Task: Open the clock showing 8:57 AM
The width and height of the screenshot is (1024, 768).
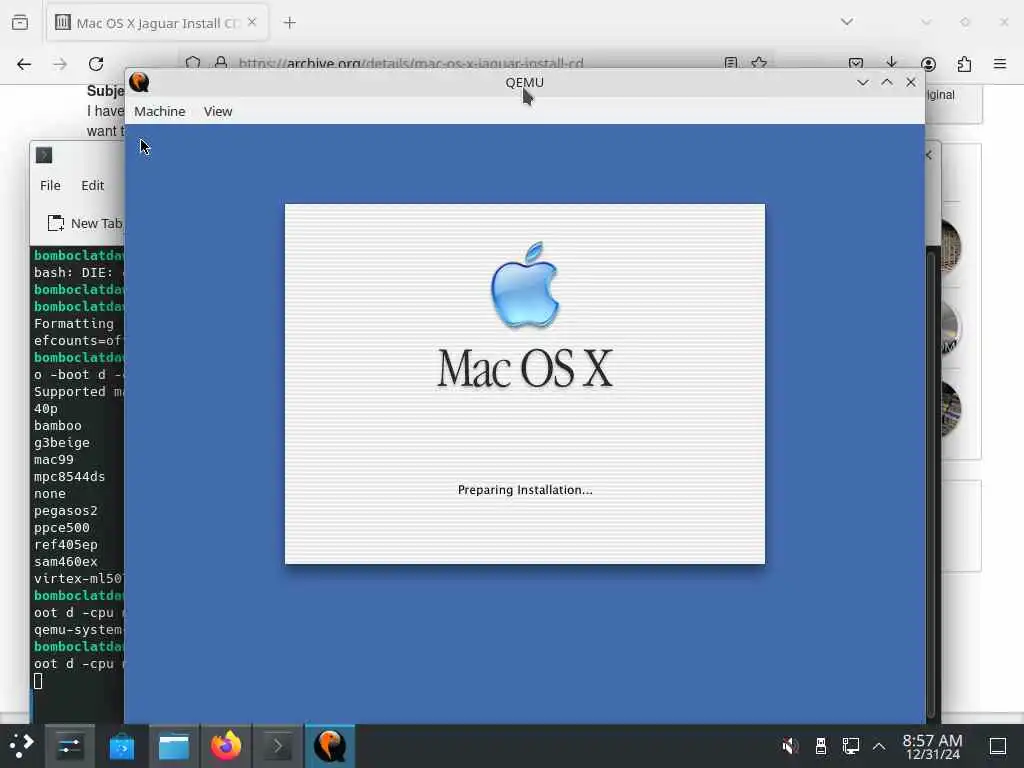Action: tap(933, 746)
